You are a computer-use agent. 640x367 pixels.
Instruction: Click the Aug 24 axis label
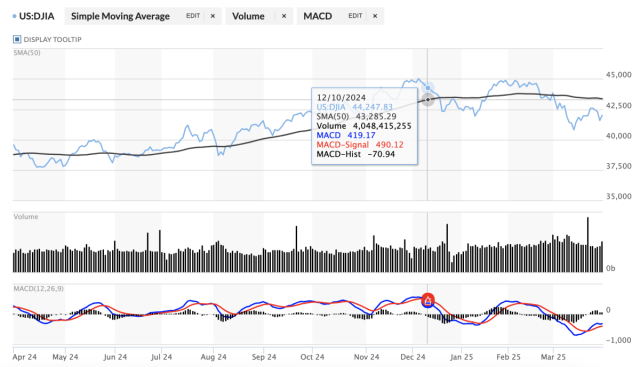(213, 357)
